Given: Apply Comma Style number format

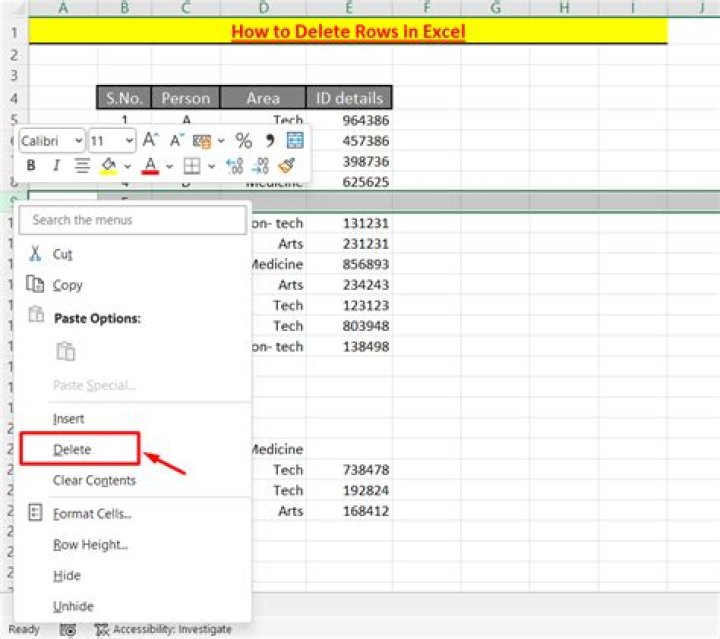Looking at the screenshot, I should pos(269,141).
